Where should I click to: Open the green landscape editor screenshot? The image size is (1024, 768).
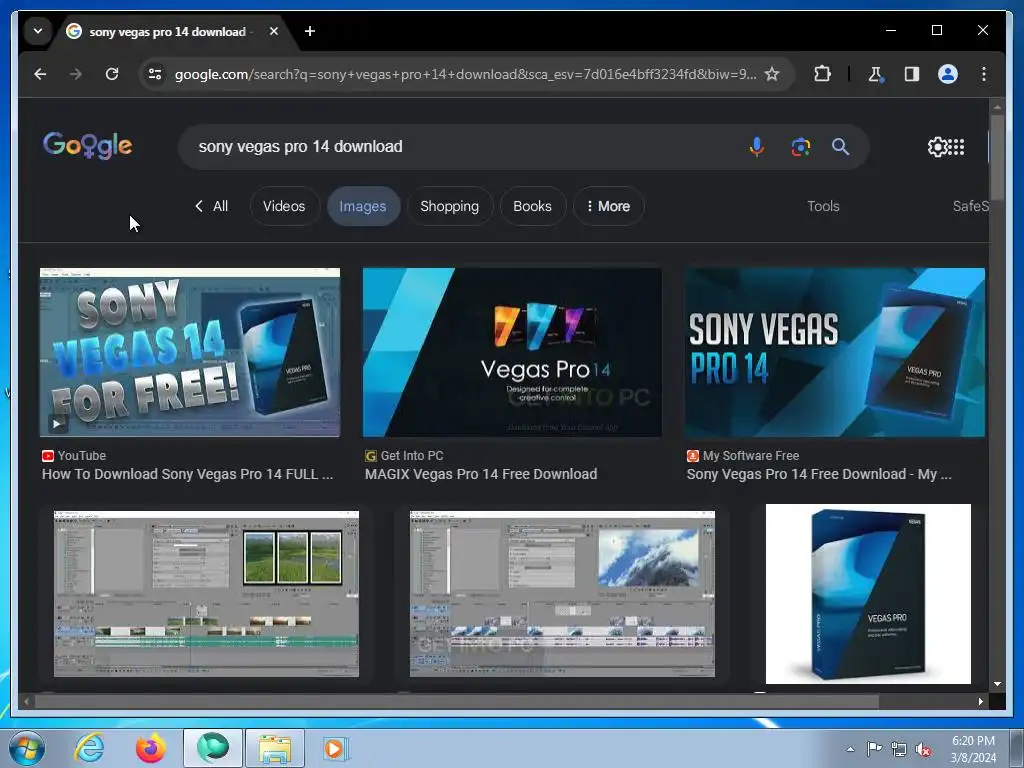pos(206,594)
